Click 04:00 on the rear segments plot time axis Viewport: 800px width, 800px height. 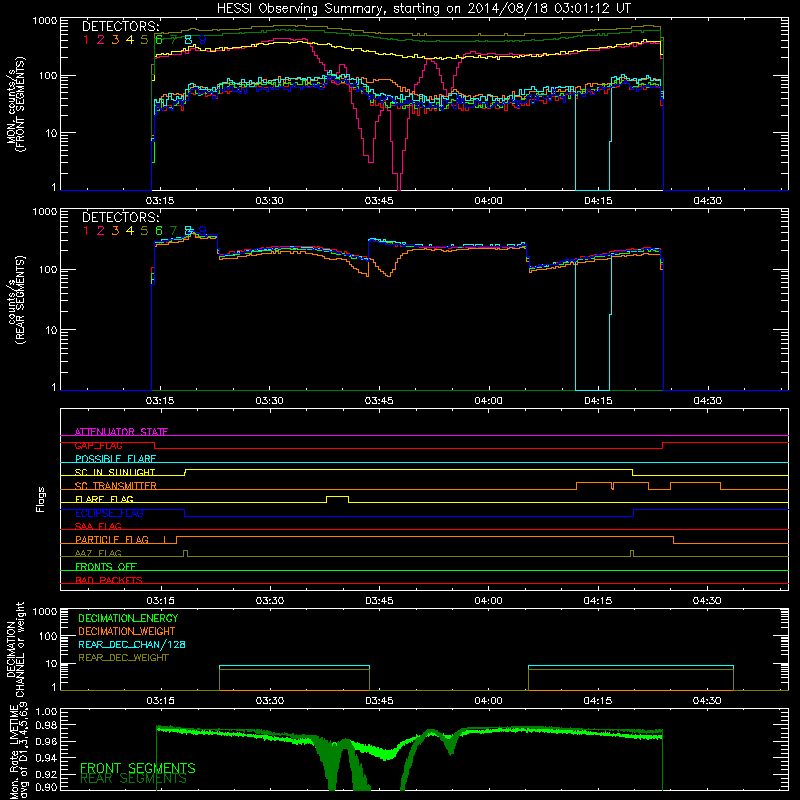point(488,401)
